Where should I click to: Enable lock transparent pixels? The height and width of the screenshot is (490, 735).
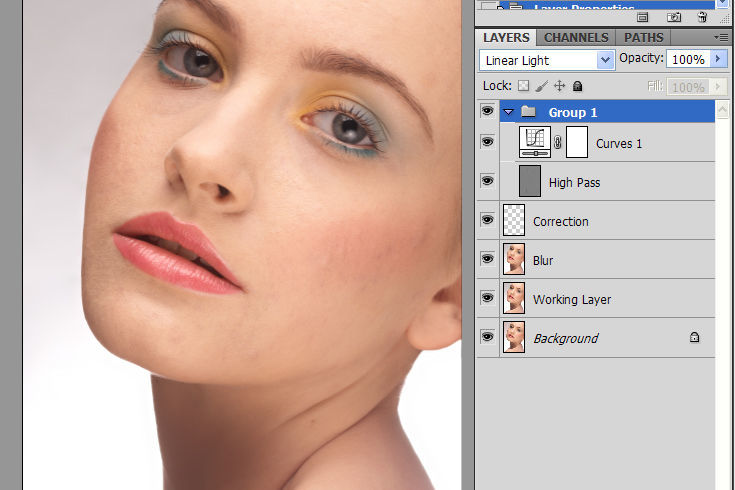pyautogui.click(x=523, y=86)
